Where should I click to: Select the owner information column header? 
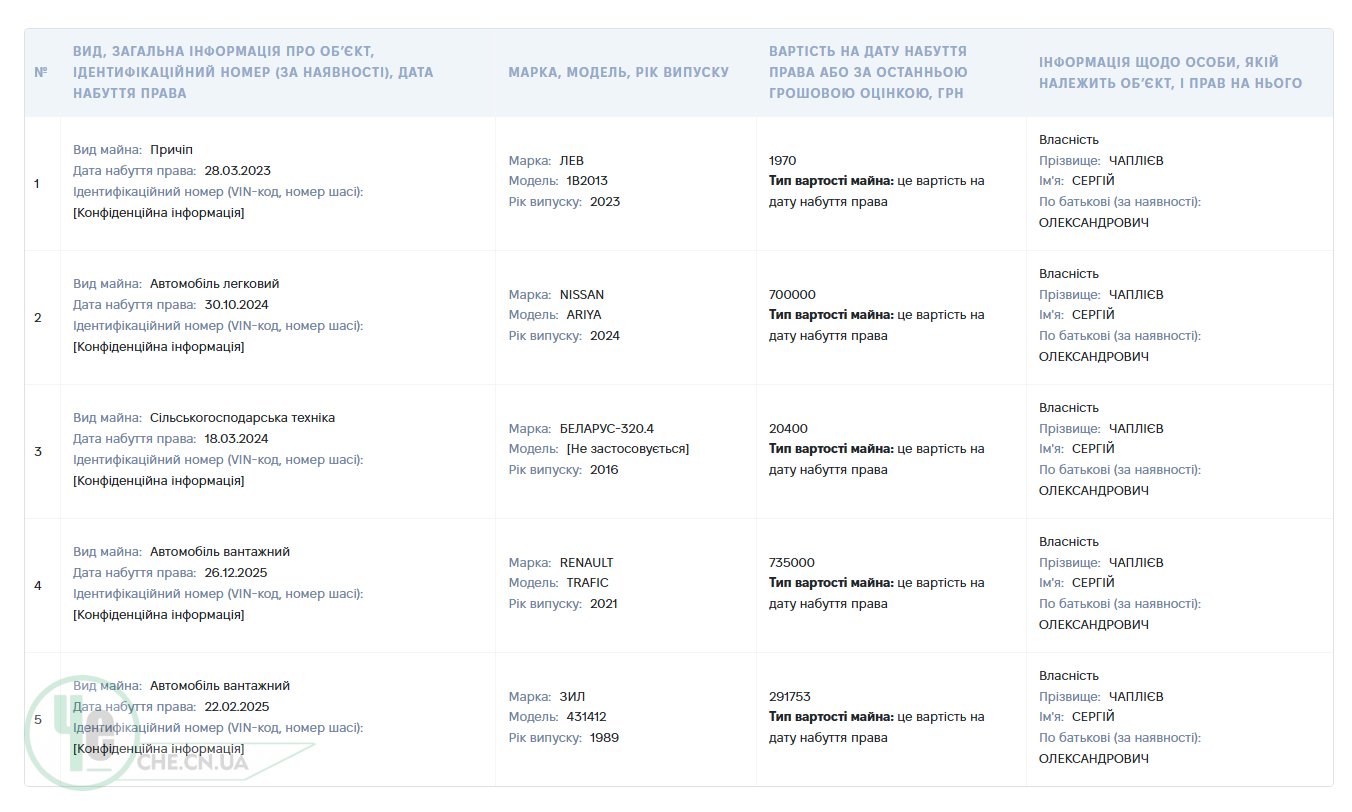[1170, 72]
